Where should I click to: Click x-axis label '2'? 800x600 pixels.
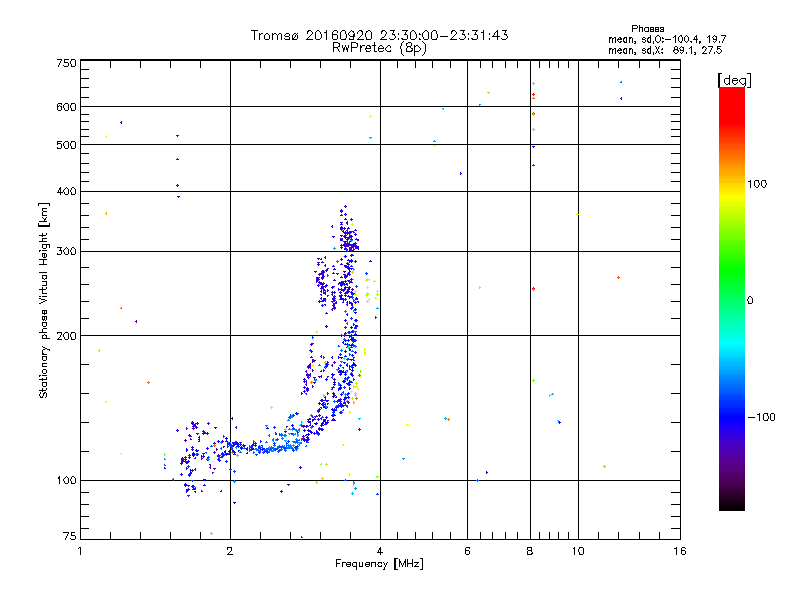[230, 551]
